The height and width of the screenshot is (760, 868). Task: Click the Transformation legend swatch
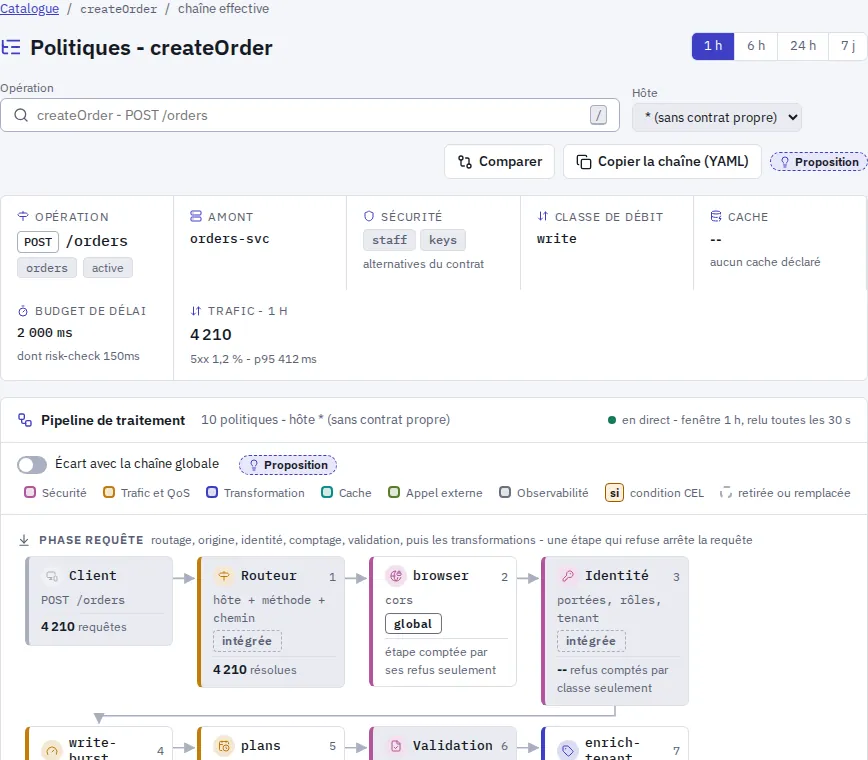tap(212, 492)
